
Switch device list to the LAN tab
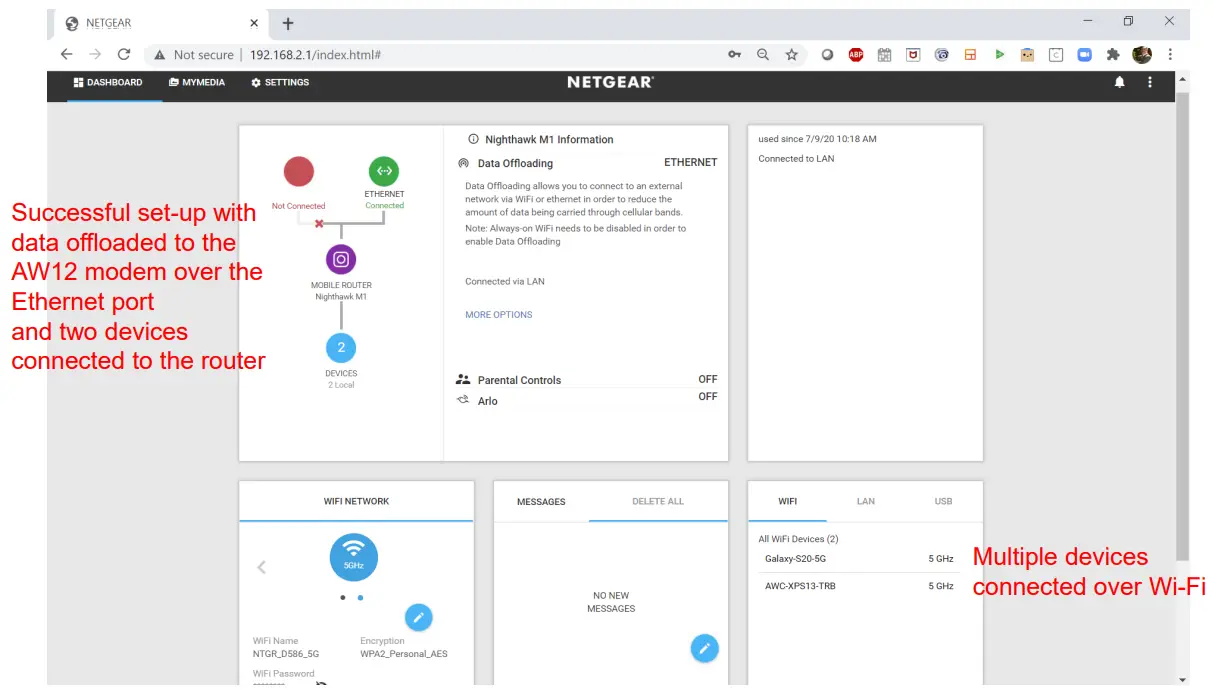pyautogui.click(x=866, y=501)
